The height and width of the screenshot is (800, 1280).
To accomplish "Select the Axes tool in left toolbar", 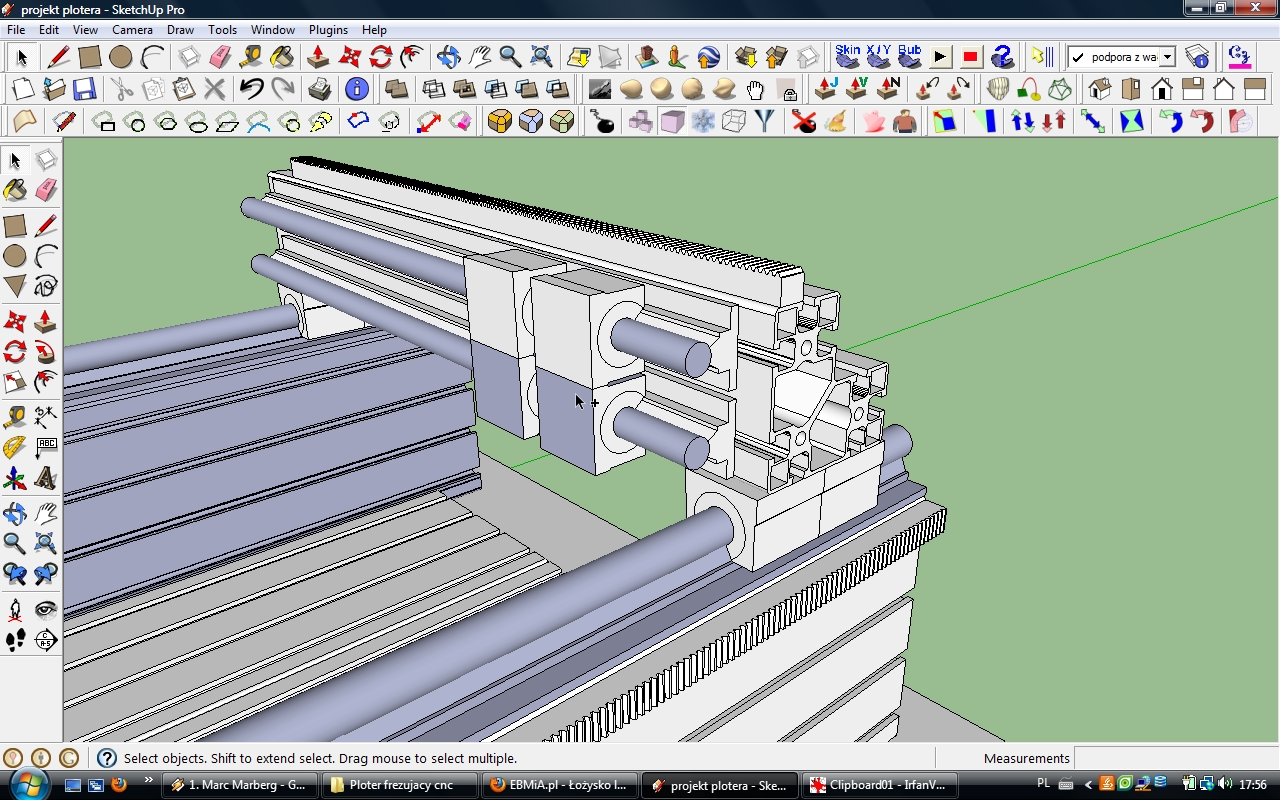I will pyautogui.click(x=15, y=479).
